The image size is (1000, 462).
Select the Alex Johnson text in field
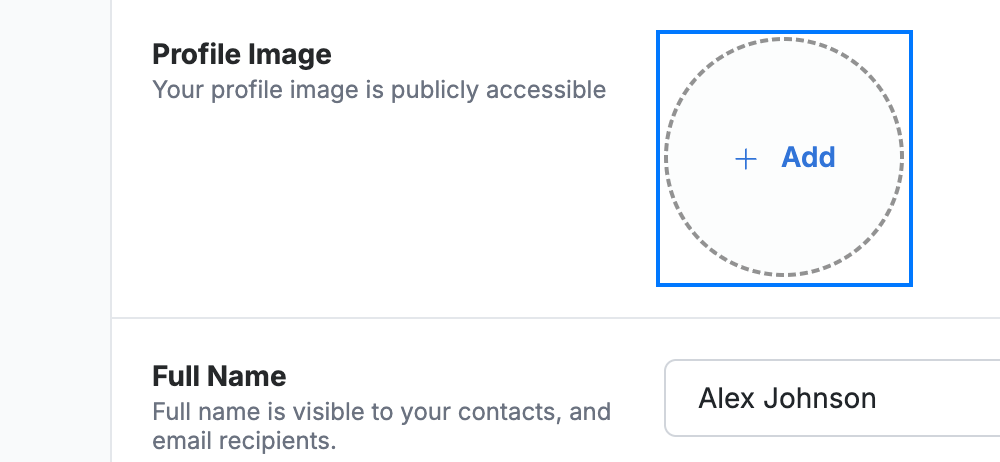[x=787, y=398]
